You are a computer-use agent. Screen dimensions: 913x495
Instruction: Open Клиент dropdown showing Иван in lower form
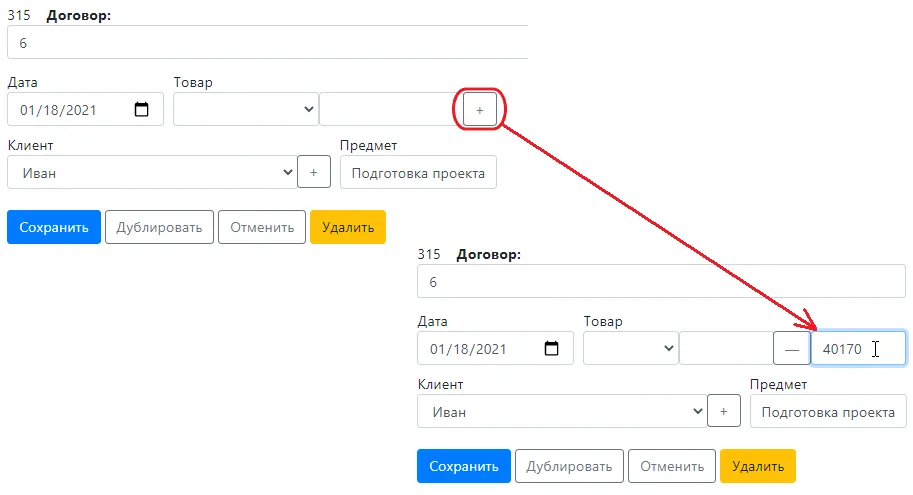562,411
